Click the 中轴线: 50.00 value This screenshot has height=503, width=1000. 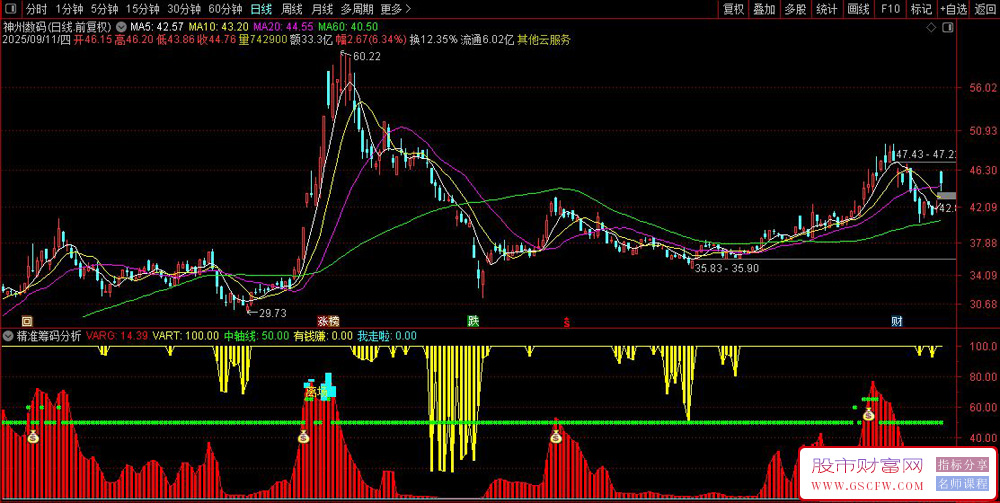tap(255, 336)
